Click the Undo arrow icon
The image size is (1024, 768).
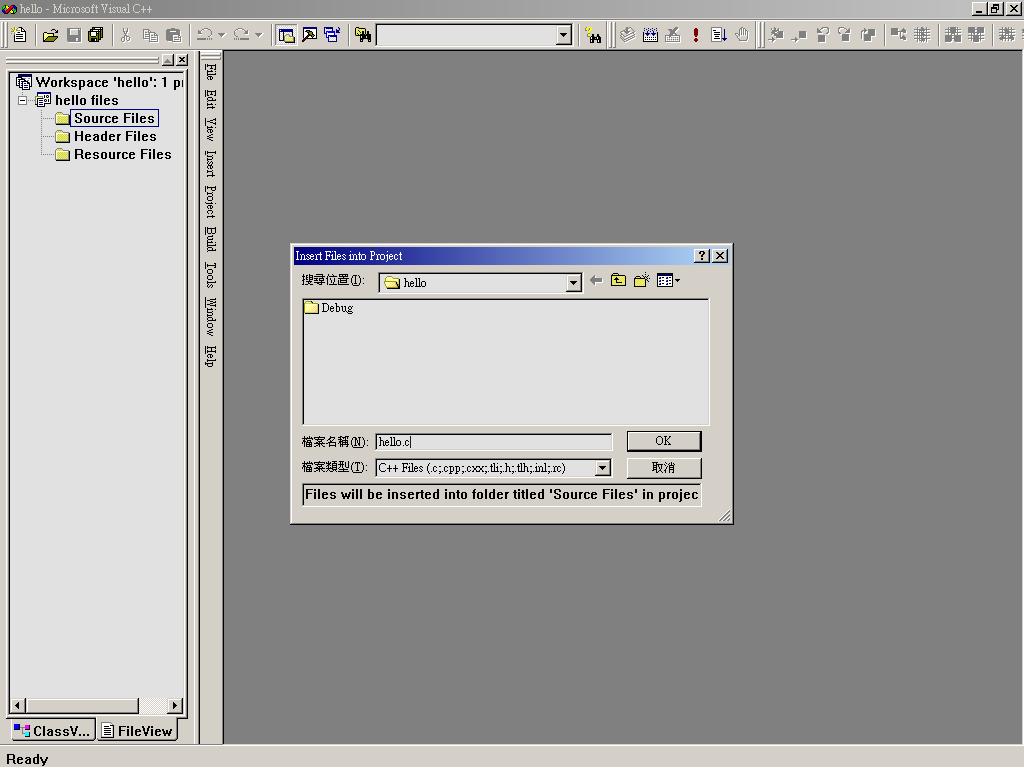click(x=204, y=35)
